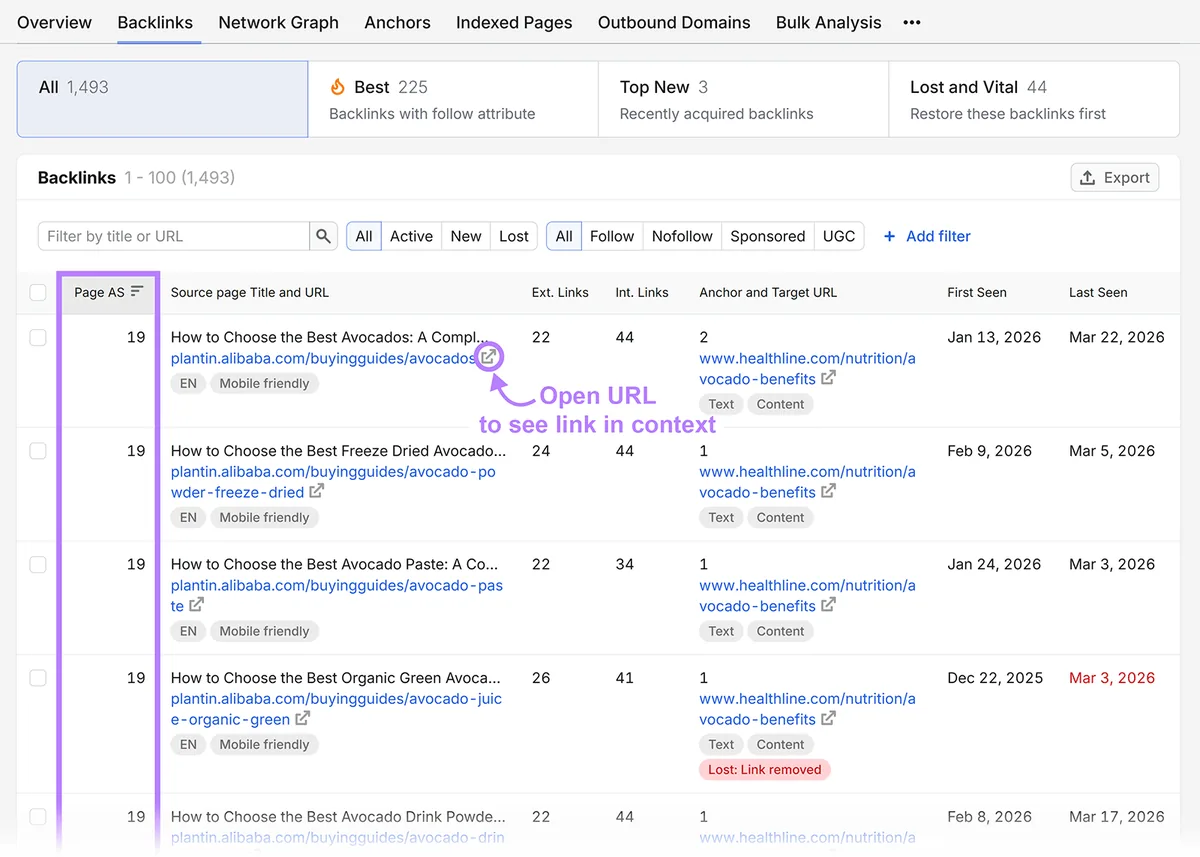
Task: Open the avocado-powder-freeze-dried source URL externally
Action: pos(316,491)
